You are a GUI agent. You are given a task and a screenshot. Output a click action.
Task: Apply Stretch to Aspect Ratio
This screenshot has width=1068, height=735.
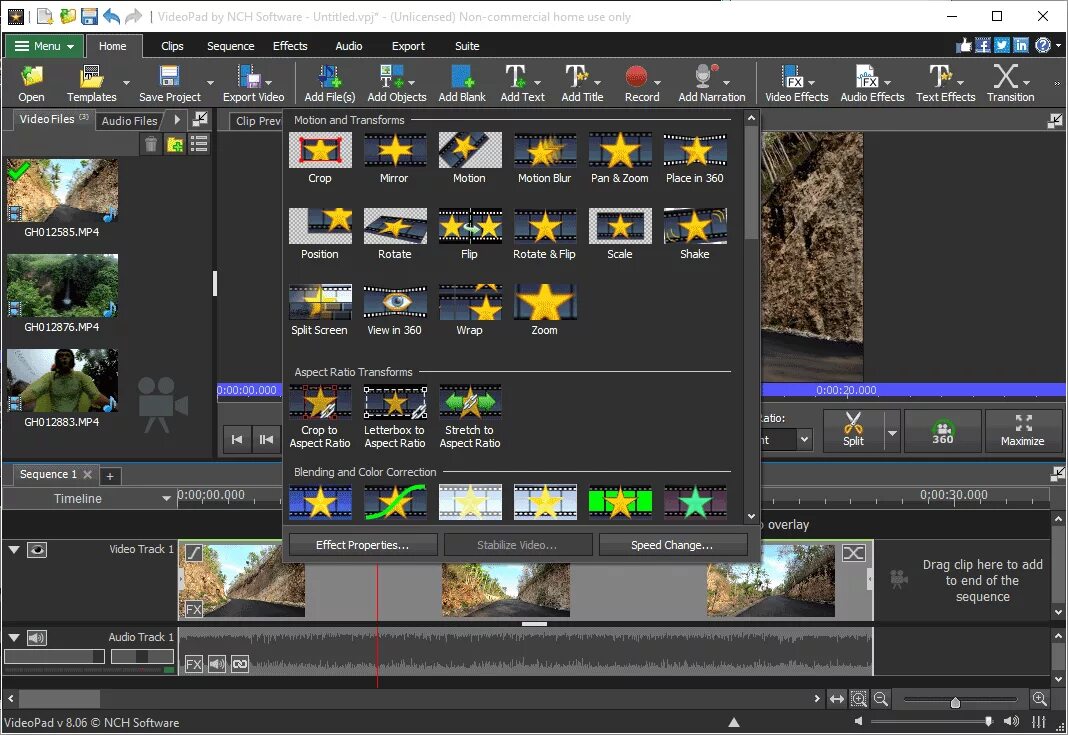[469, 417]
